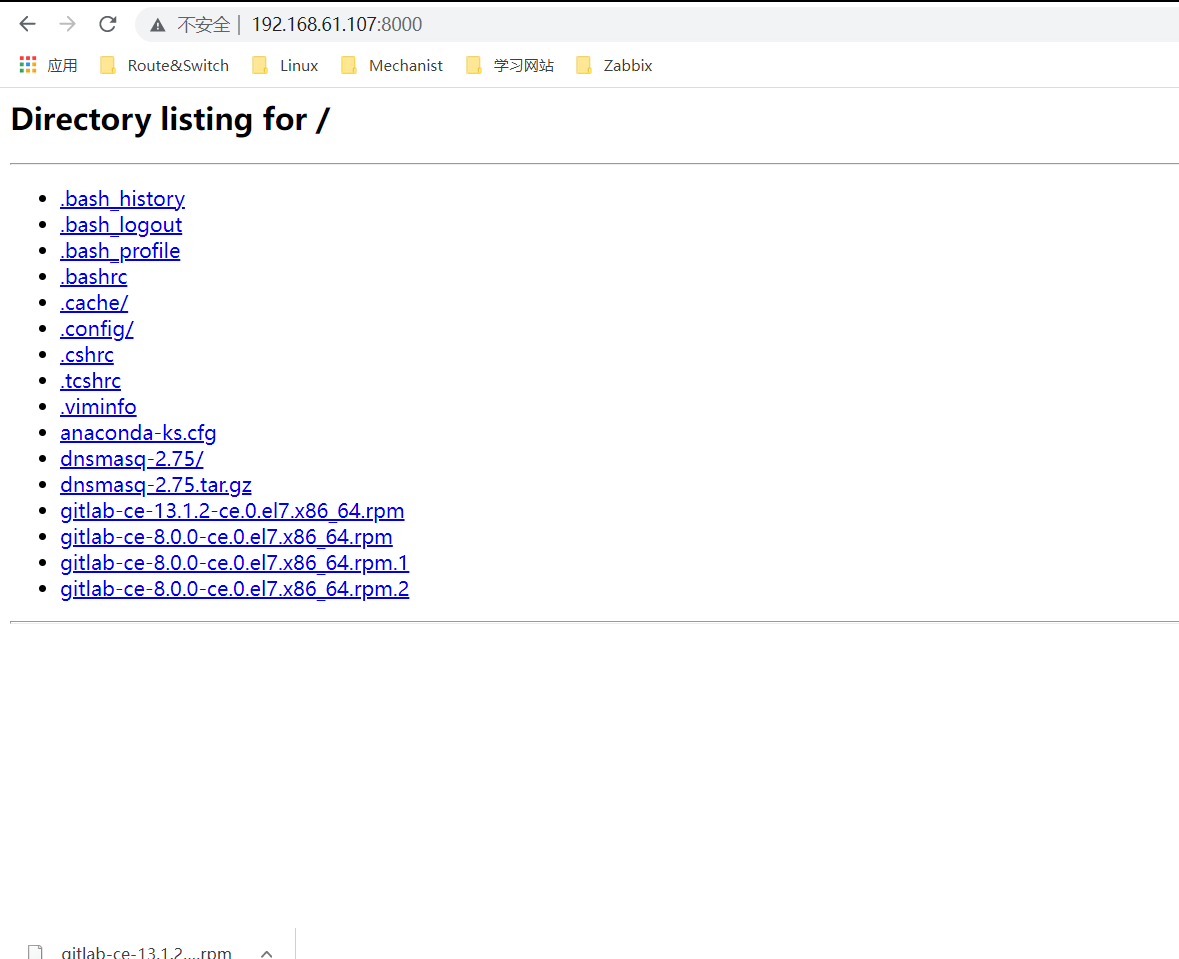Download gitlab-ce-8.0.0-ce.0.el7.x86_64.rpm.2
The height and width of the screenshot is (959, 1179).
pos(234,588)
